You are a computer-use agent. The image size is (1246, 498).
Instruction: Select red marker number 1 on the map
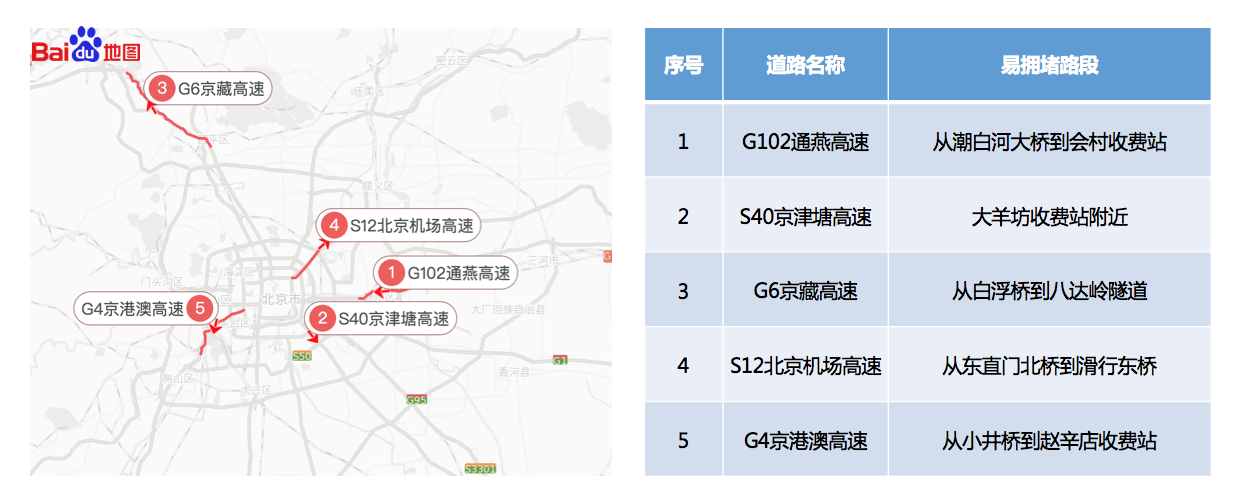(x=393, y=273)
